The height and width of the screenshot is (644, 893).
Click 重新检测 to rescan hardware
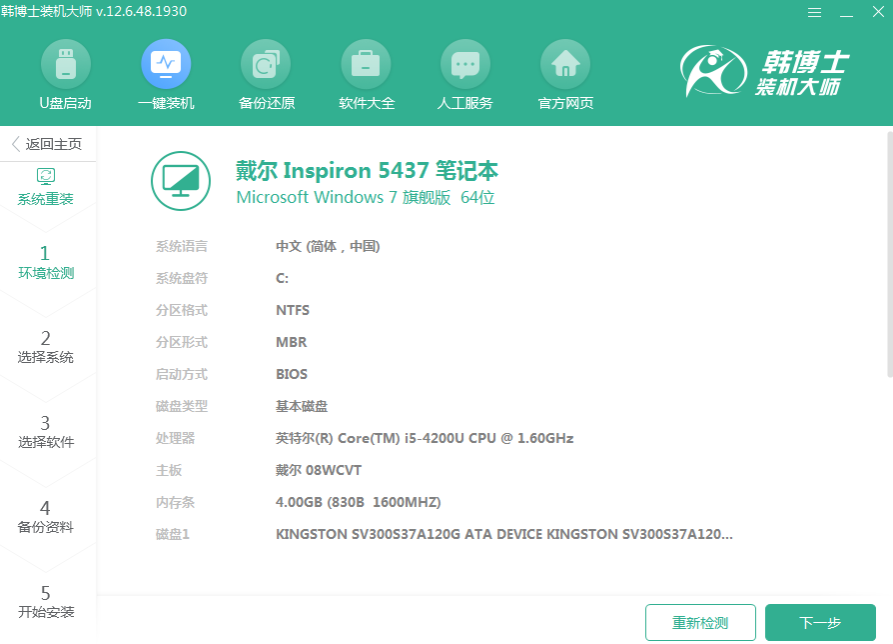700,622
